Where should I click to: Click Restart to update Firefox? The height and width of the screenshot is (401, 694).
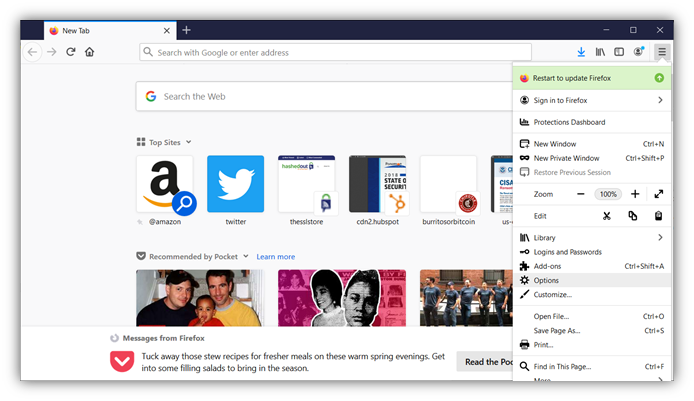[x=592, y=78]
